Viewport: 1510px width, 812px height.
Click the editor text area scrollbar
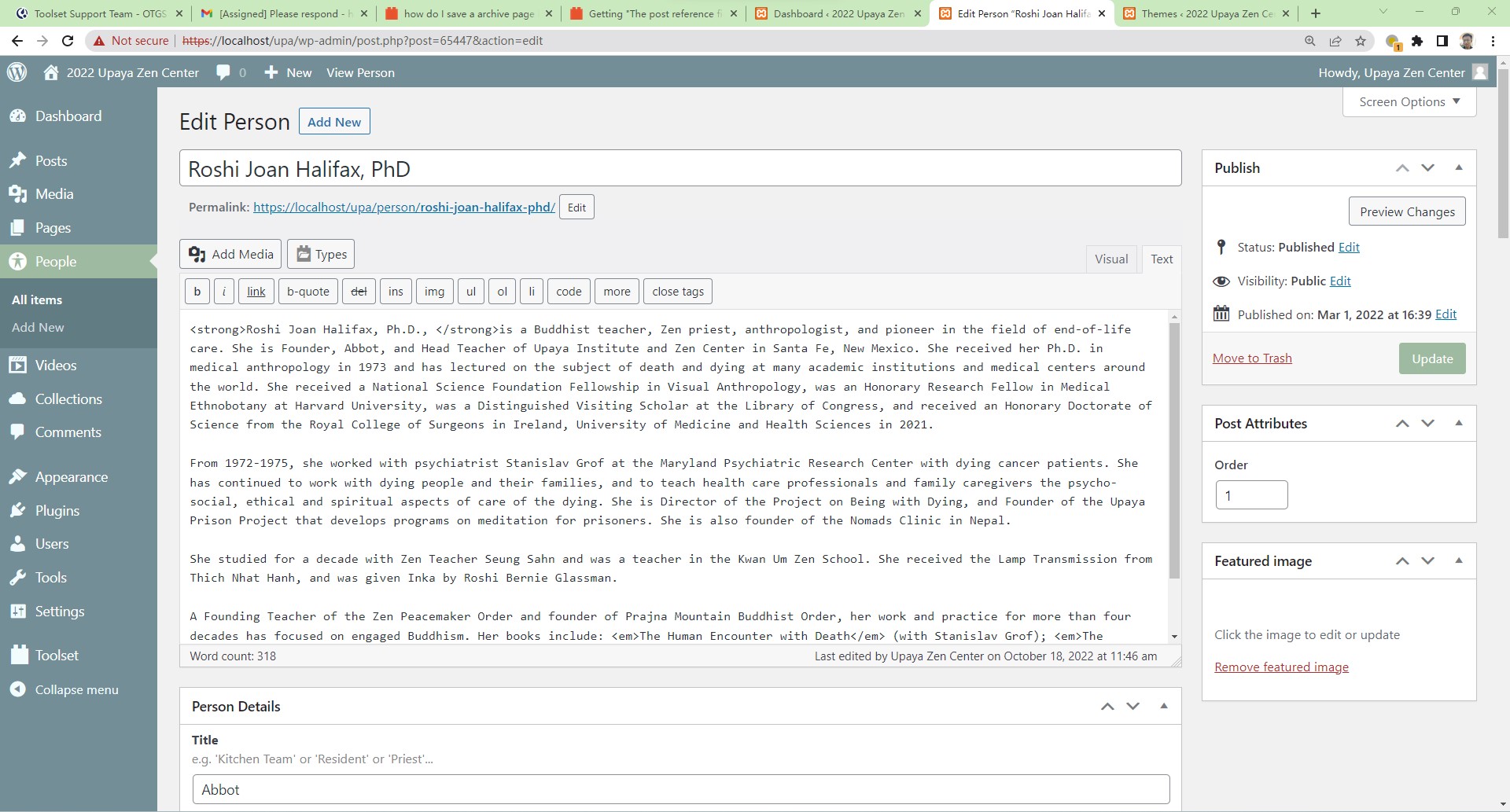click(x=1174, y=452)
